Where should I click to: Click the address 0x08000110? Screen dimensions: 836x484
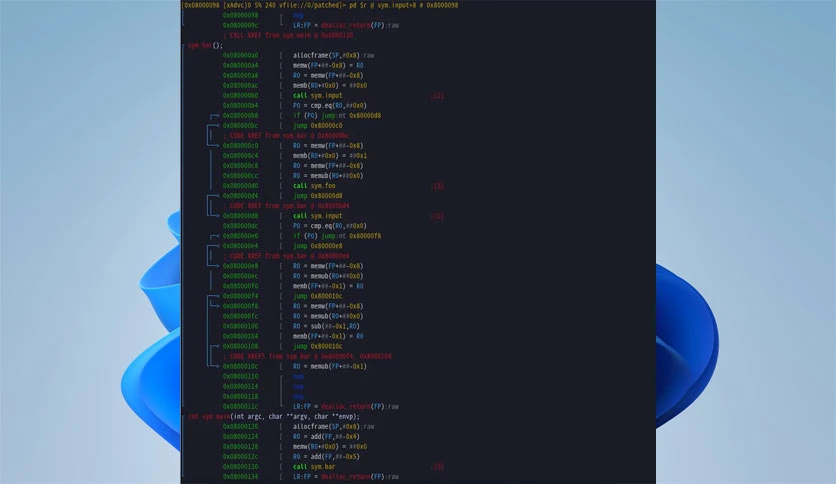pos(240,376)
